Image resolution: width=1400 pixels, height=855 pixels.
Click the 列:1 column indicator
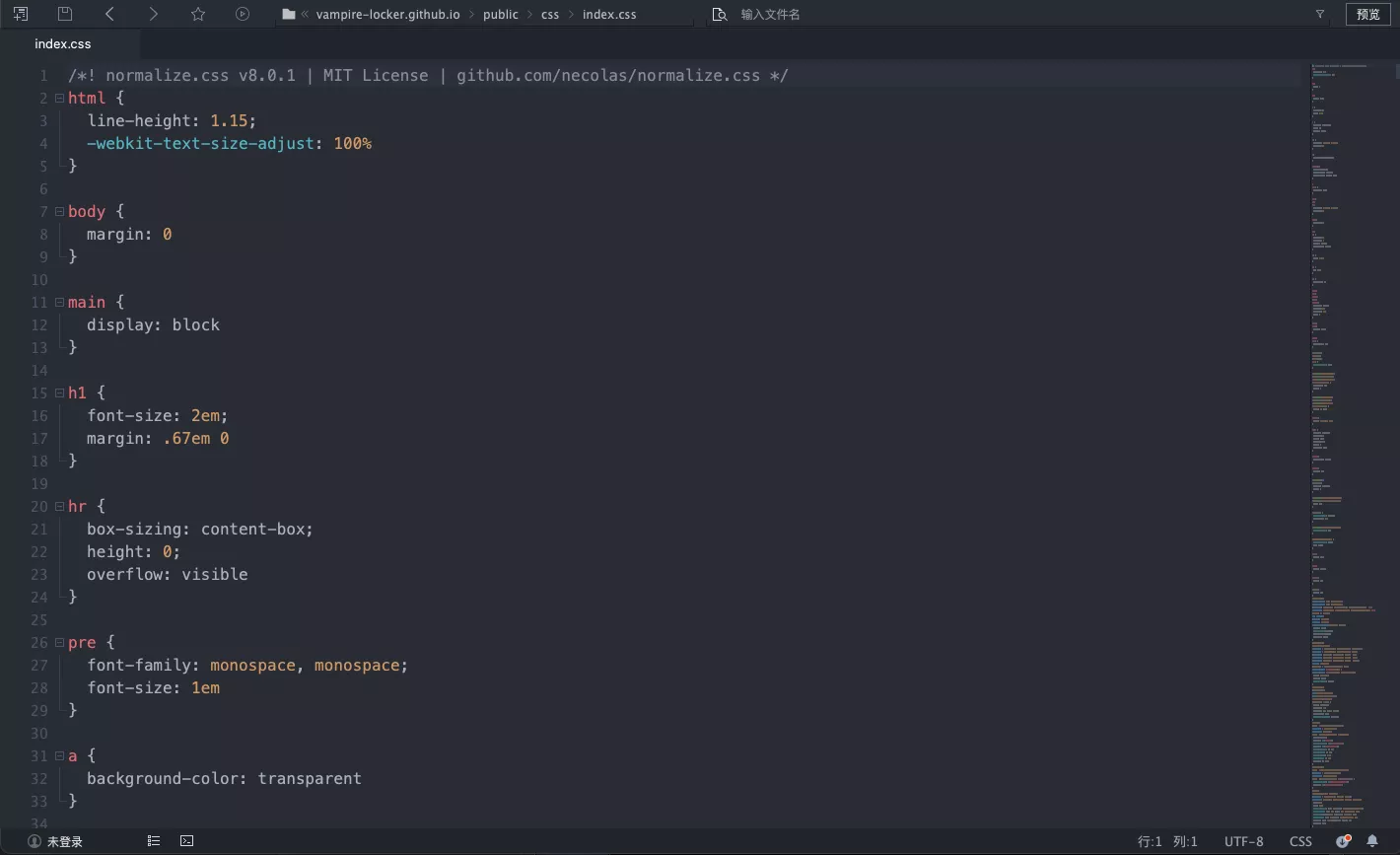pyautogui.click(x=1185, y=841)
